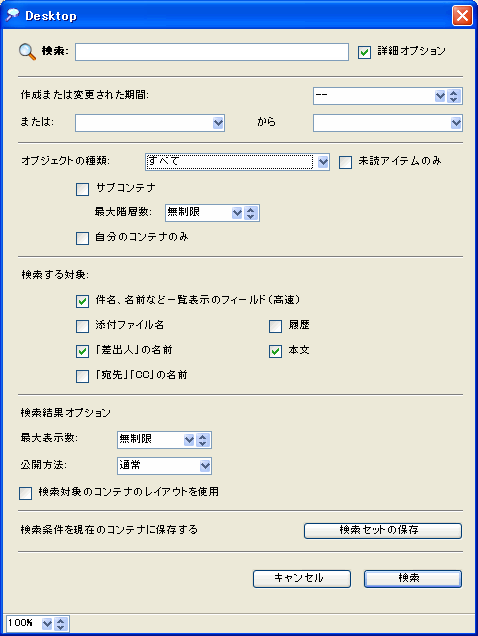This screenshot has width=478, height=636.
Task: Click the 最大階層数 spinner arrows
Action: click(251, 213)
